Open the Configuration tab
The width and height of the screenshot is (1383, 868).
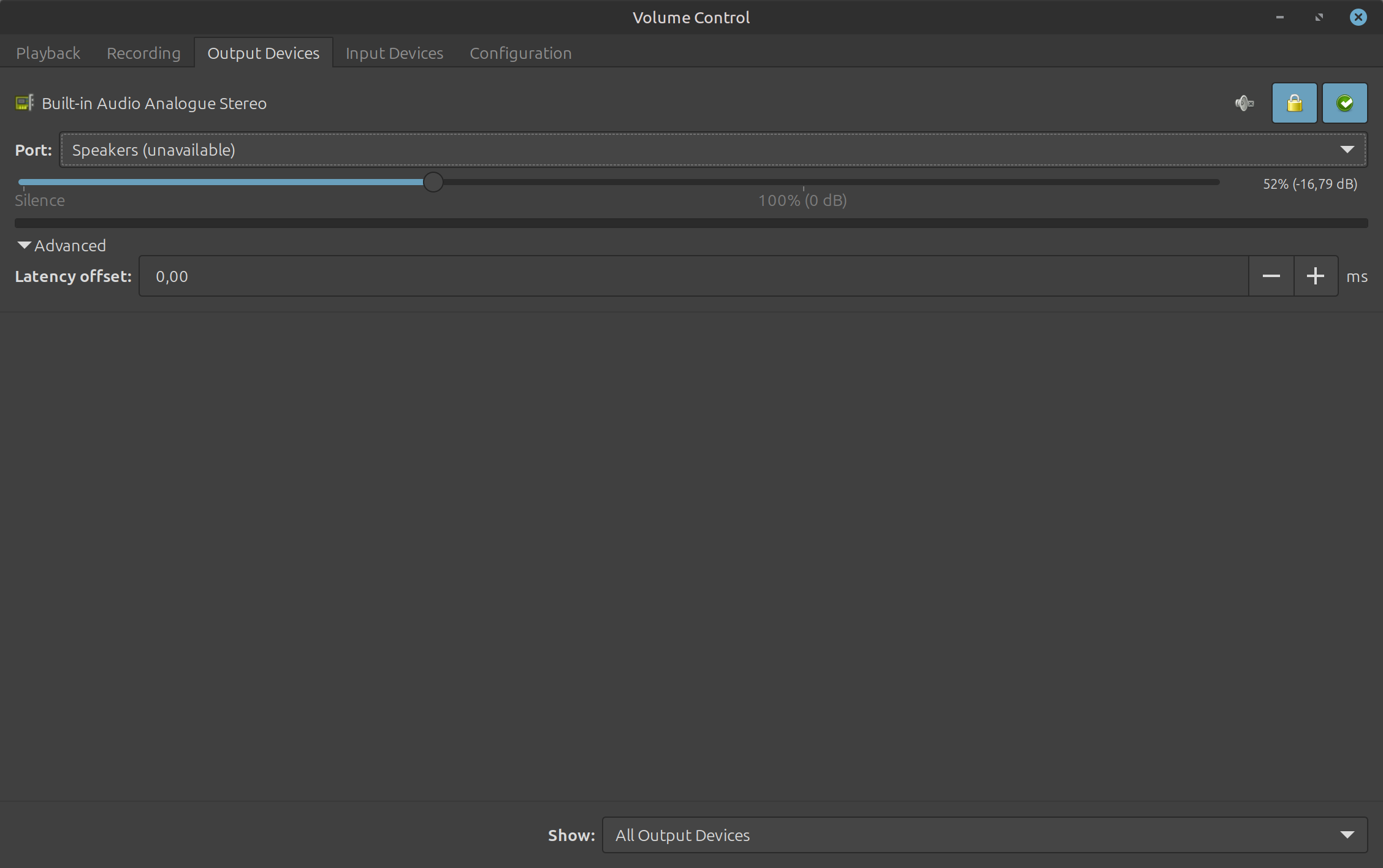point(520,53)
